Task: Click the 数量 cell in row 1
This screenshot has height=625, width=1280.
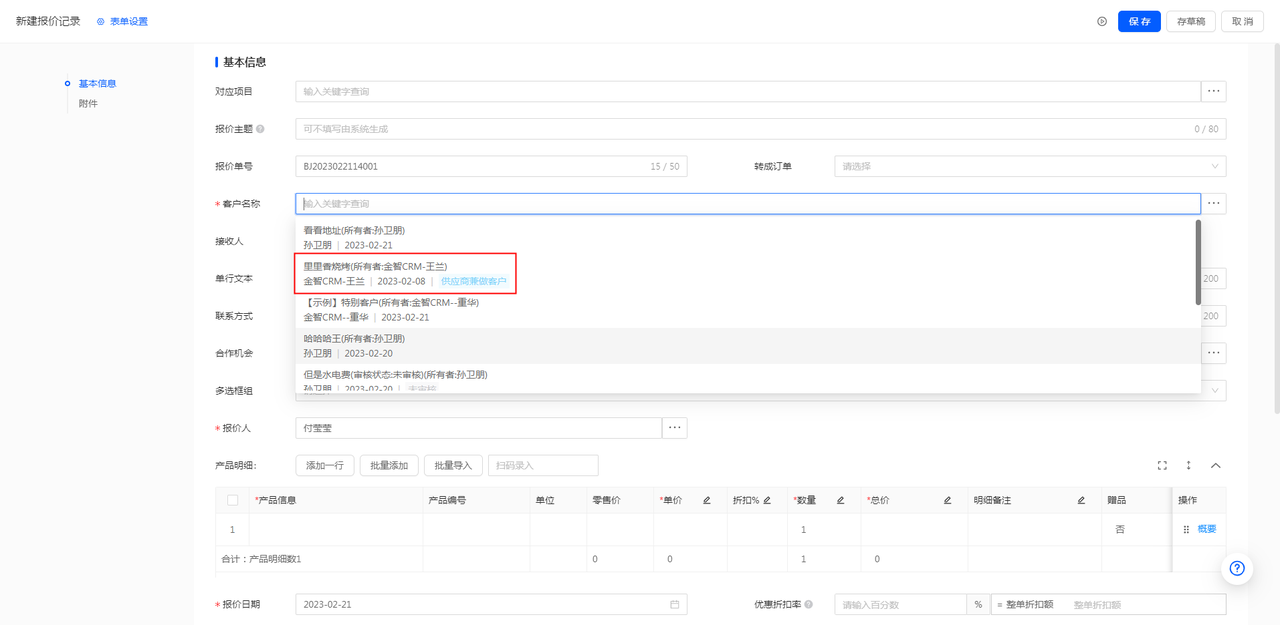Action: coord(824,529)
